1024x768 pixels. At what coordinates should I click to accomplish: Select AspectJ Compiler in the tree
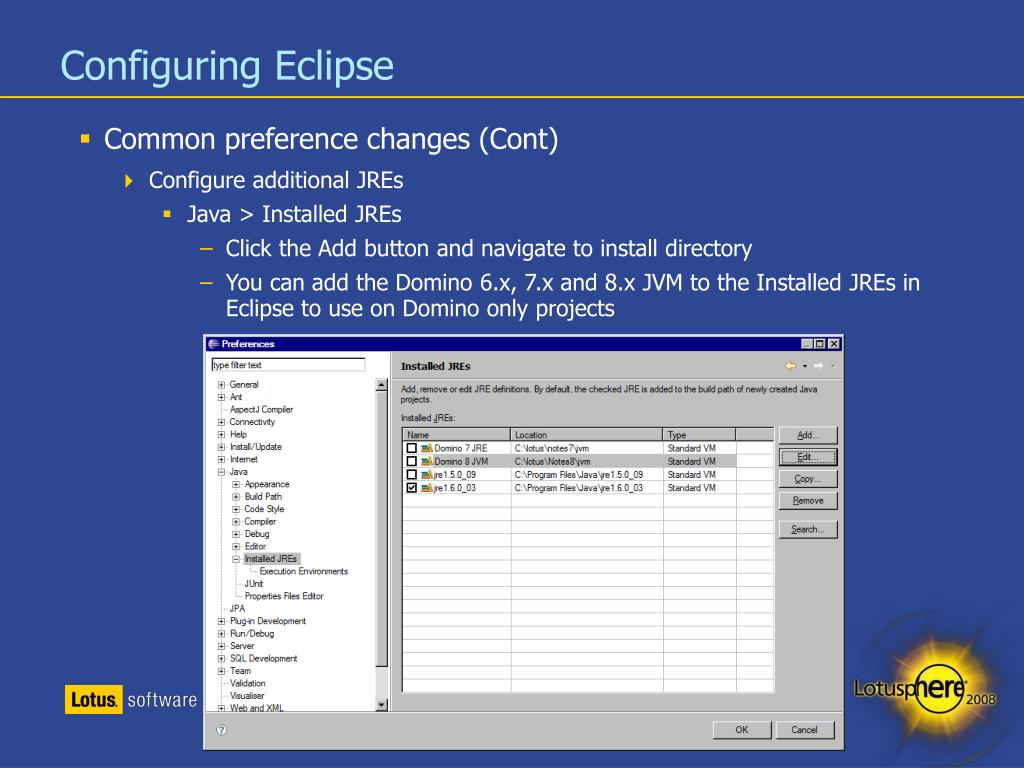click(261, 409)
